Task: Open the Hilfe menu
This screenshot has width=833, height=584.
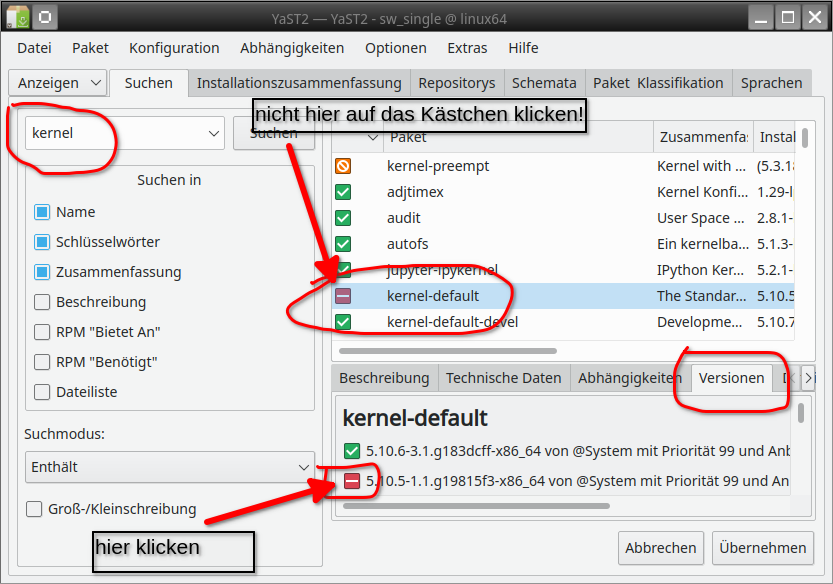Action: 523,48
